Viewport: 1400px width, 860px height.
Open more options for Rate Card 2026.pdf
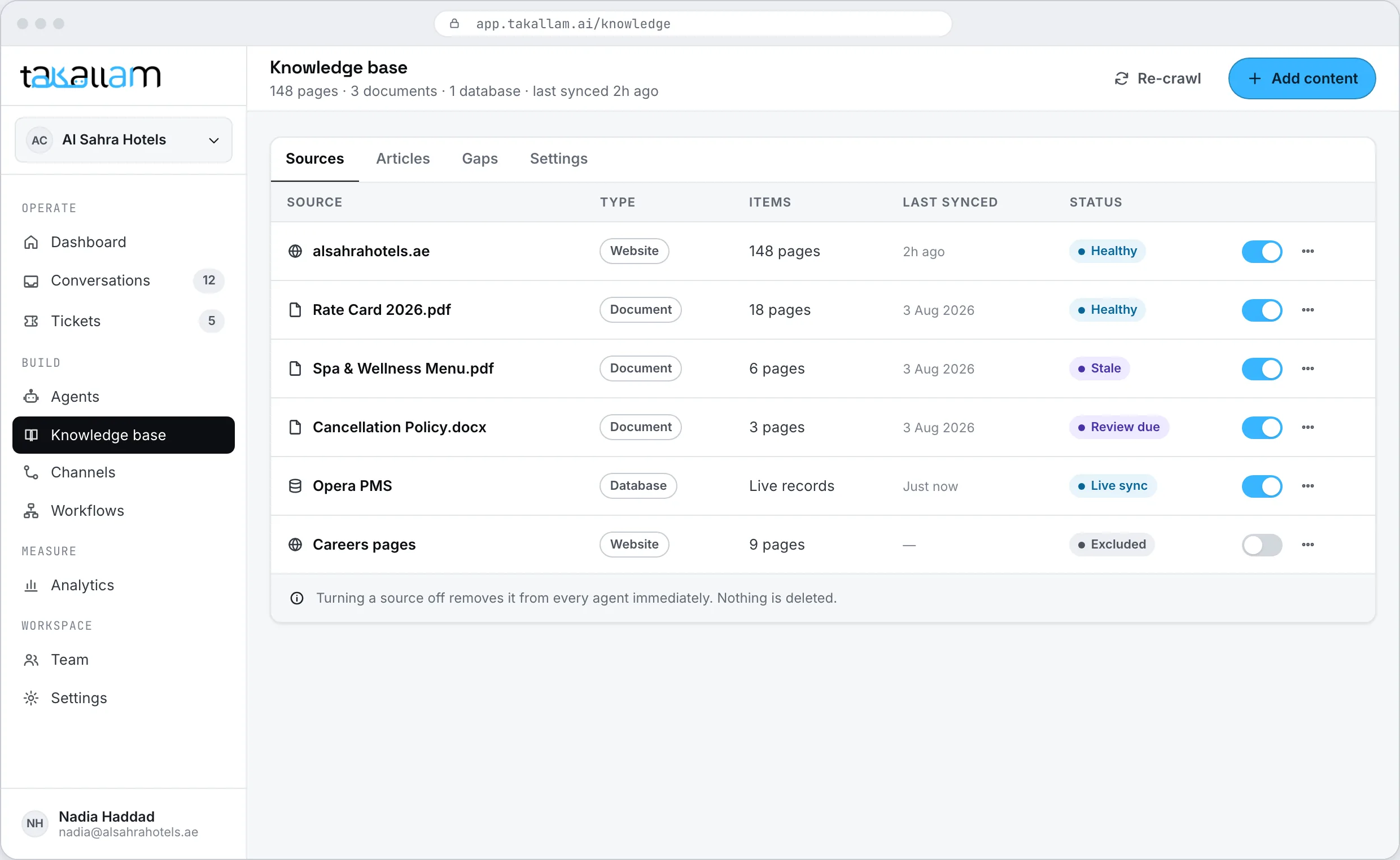click(1307, 309)
